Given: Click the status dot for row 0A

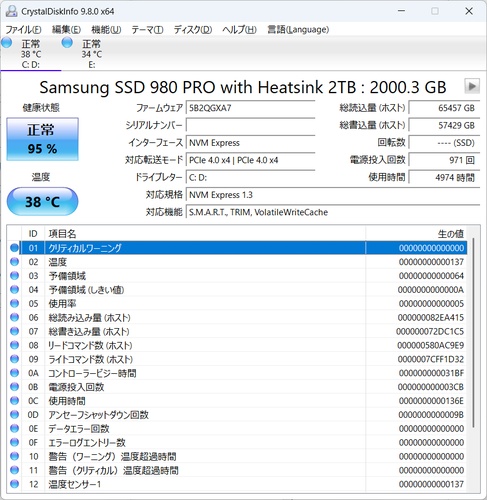Looking at the screenshot, I should 14,373.
